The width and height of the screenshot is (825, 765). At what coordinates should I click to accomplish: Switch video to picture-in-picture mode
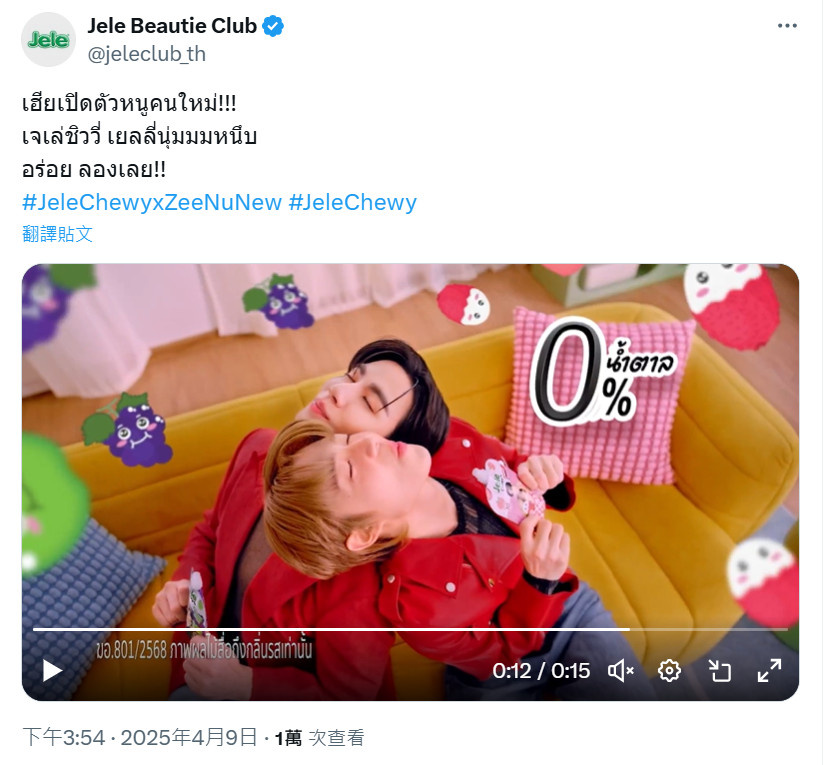(719, 671)
